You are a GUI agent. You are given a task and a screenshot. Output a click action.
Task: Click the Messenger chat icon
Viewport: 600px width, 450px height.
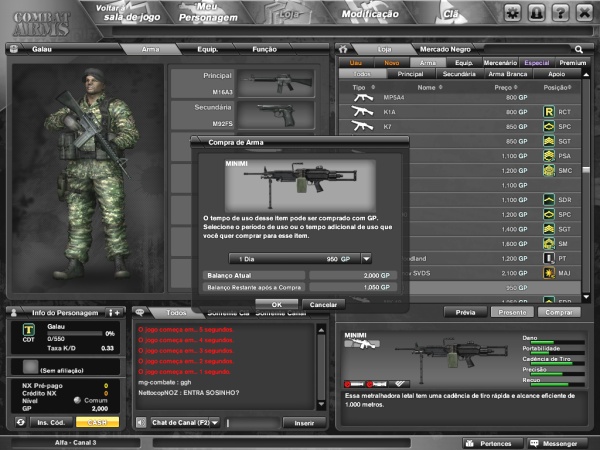click(x=534, y=443)
